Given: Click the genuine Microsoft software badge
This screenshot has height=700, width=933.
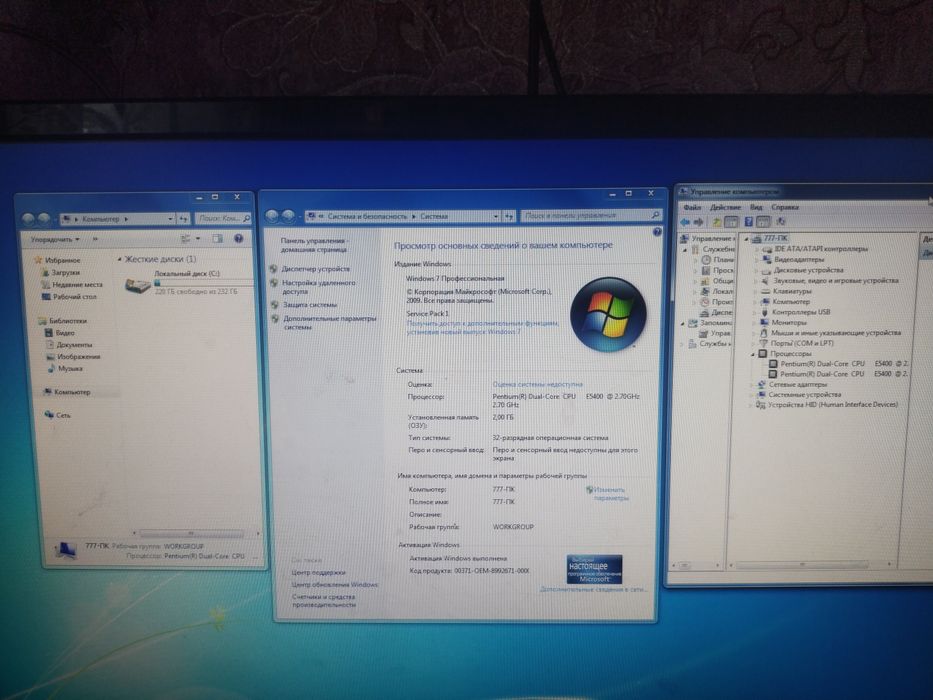Looking at the screenshot, I should coord(594,569).
